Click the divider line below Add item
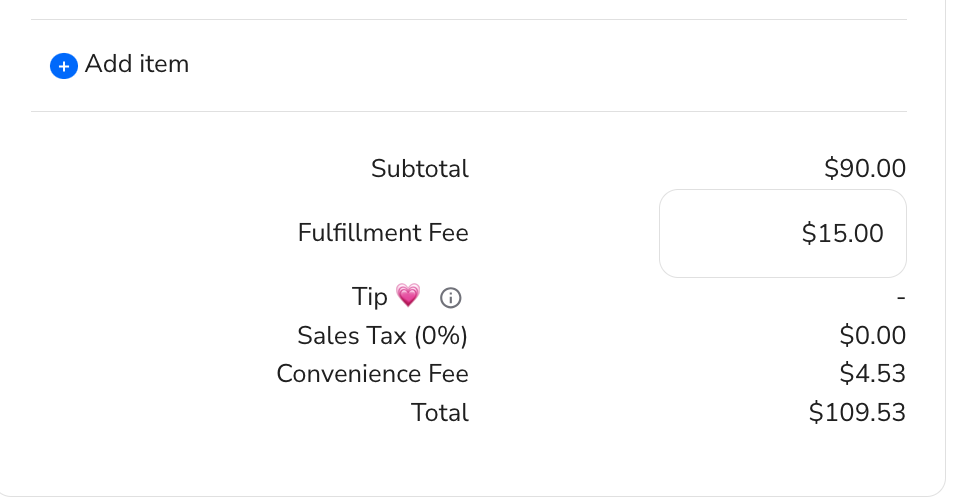The image size is (963, 504). [469, 112]
